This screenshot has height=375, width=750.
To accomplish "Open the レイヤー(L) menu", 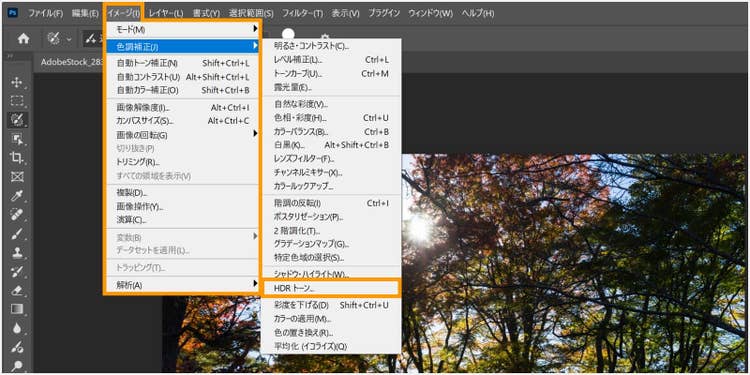I will [165, 13].
